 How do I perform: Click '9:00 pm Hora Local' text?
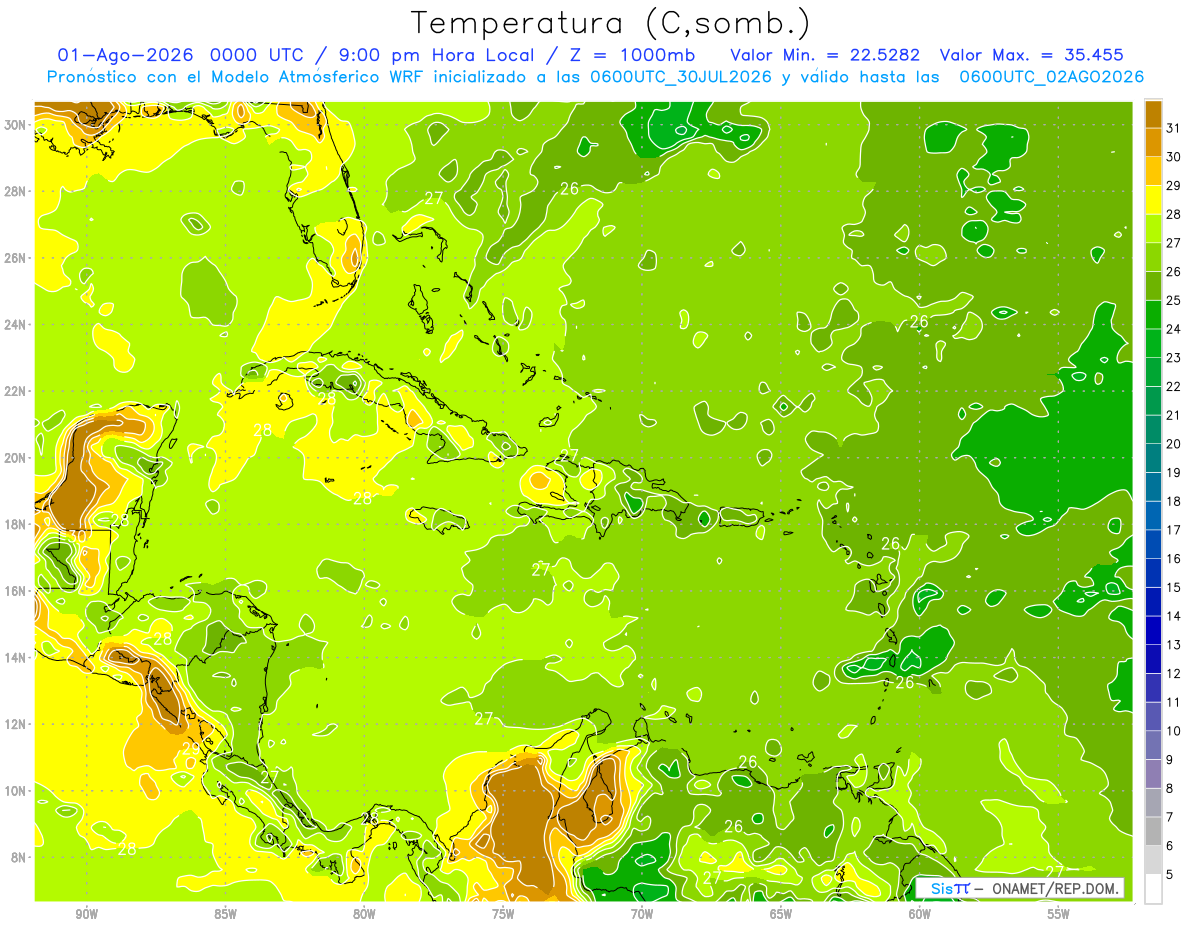[439, 55]
